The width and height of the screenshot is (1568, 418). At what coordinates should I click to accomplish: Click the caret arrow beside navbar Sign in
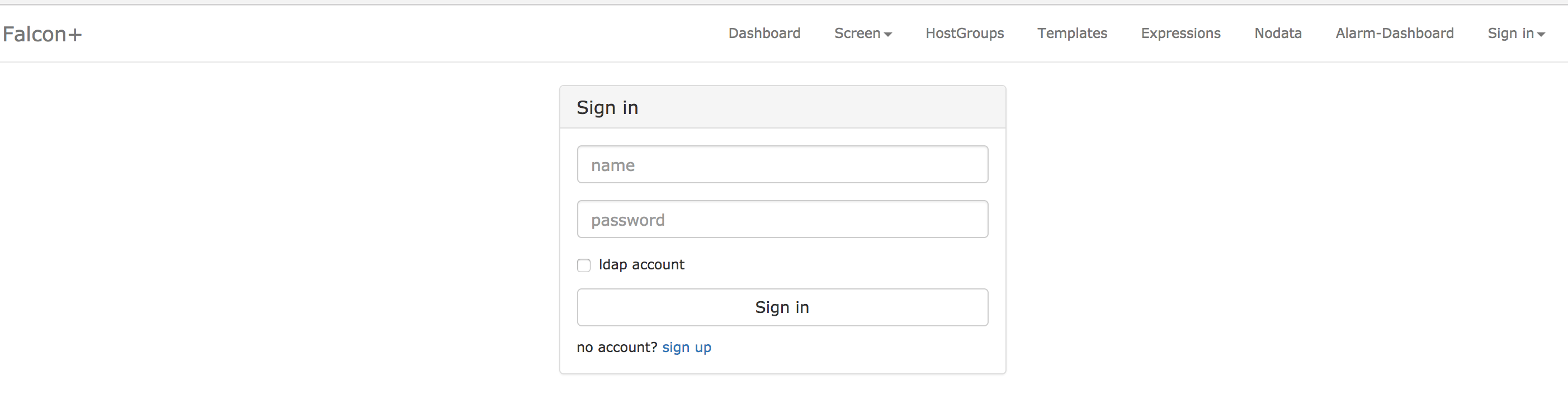(1541, 35)
